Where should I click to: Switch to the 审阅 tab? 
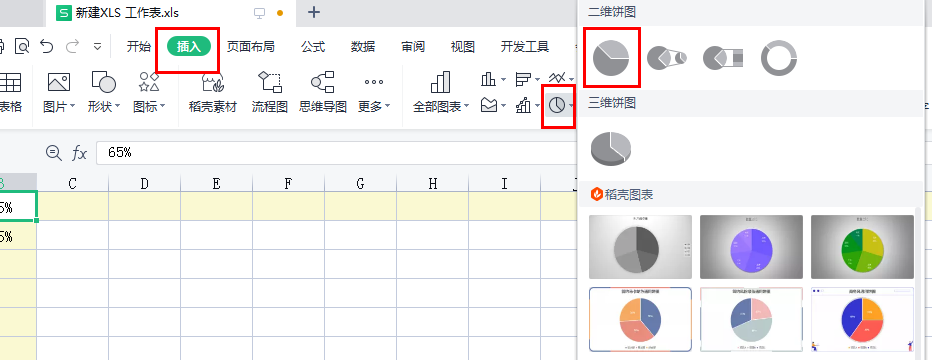point(413,47)
